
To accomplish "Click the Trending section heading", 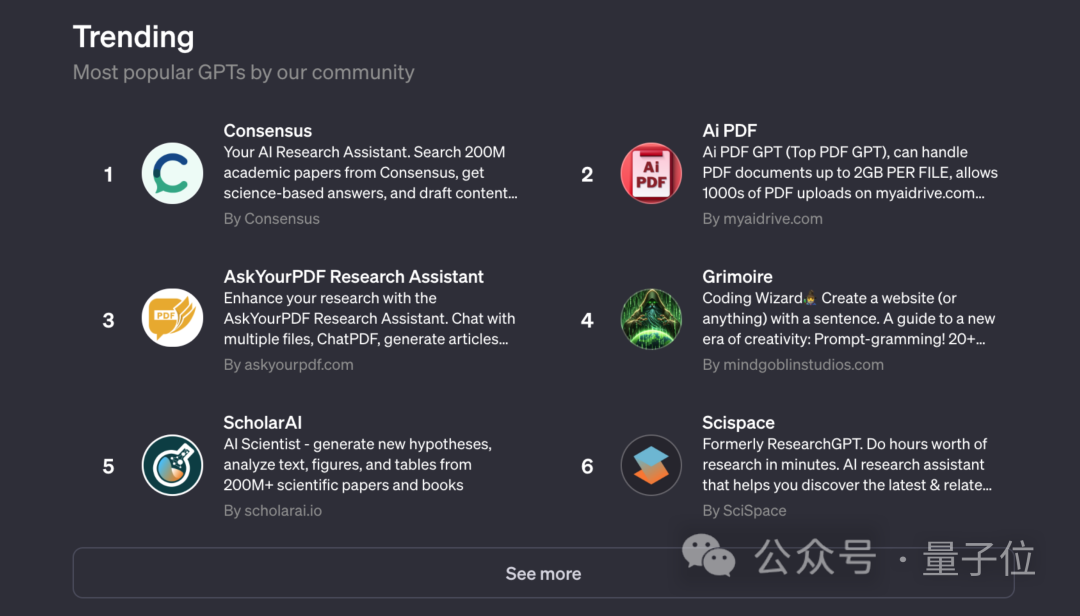I will click(133, 37).
